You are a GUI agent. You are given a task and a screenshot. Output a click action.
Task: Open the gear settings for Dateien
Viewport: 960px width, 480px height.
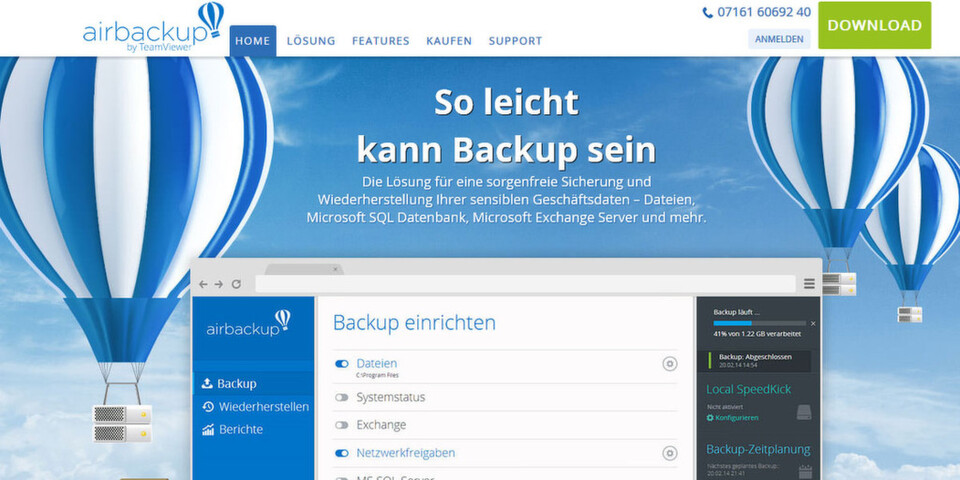pos(670,364)
